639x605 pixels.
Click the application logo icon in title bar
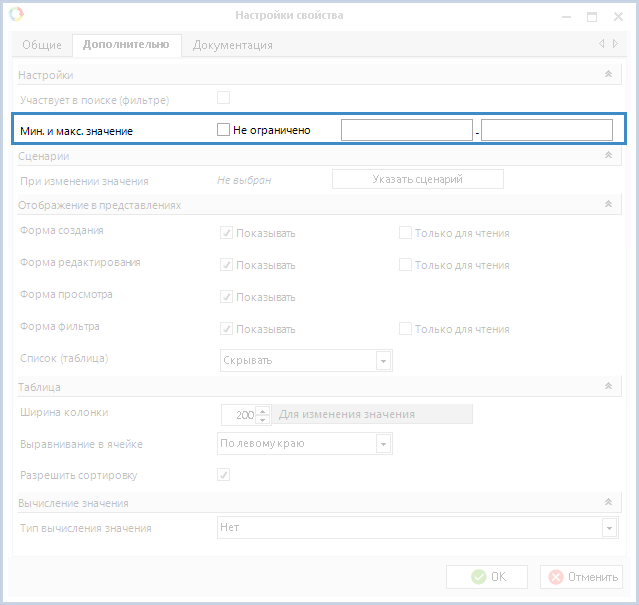[16, 14]
